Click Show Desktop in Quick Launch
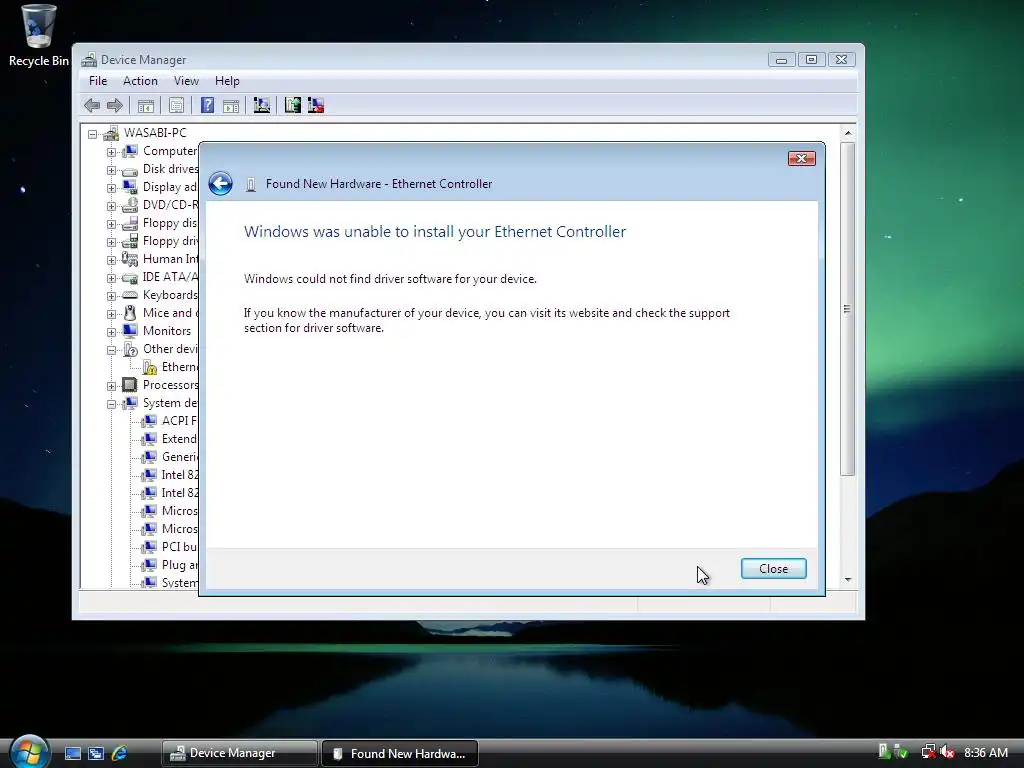 72,753
